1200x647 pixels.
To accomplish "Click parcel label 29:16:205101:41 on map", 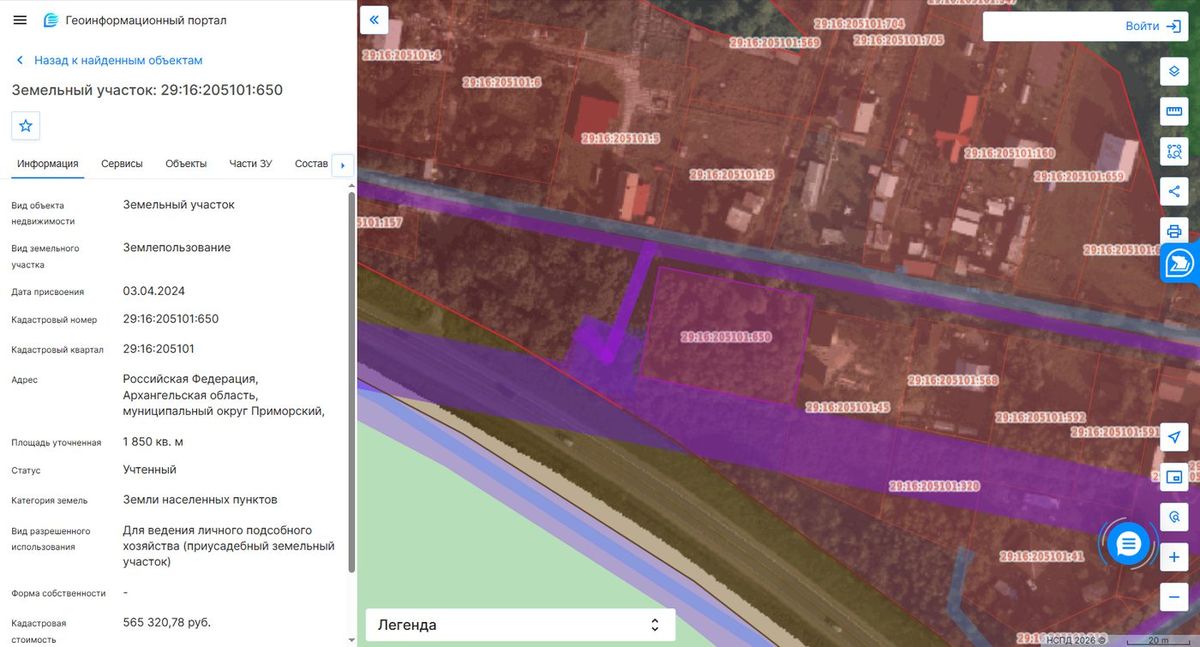I will (x=1042, y=556).
